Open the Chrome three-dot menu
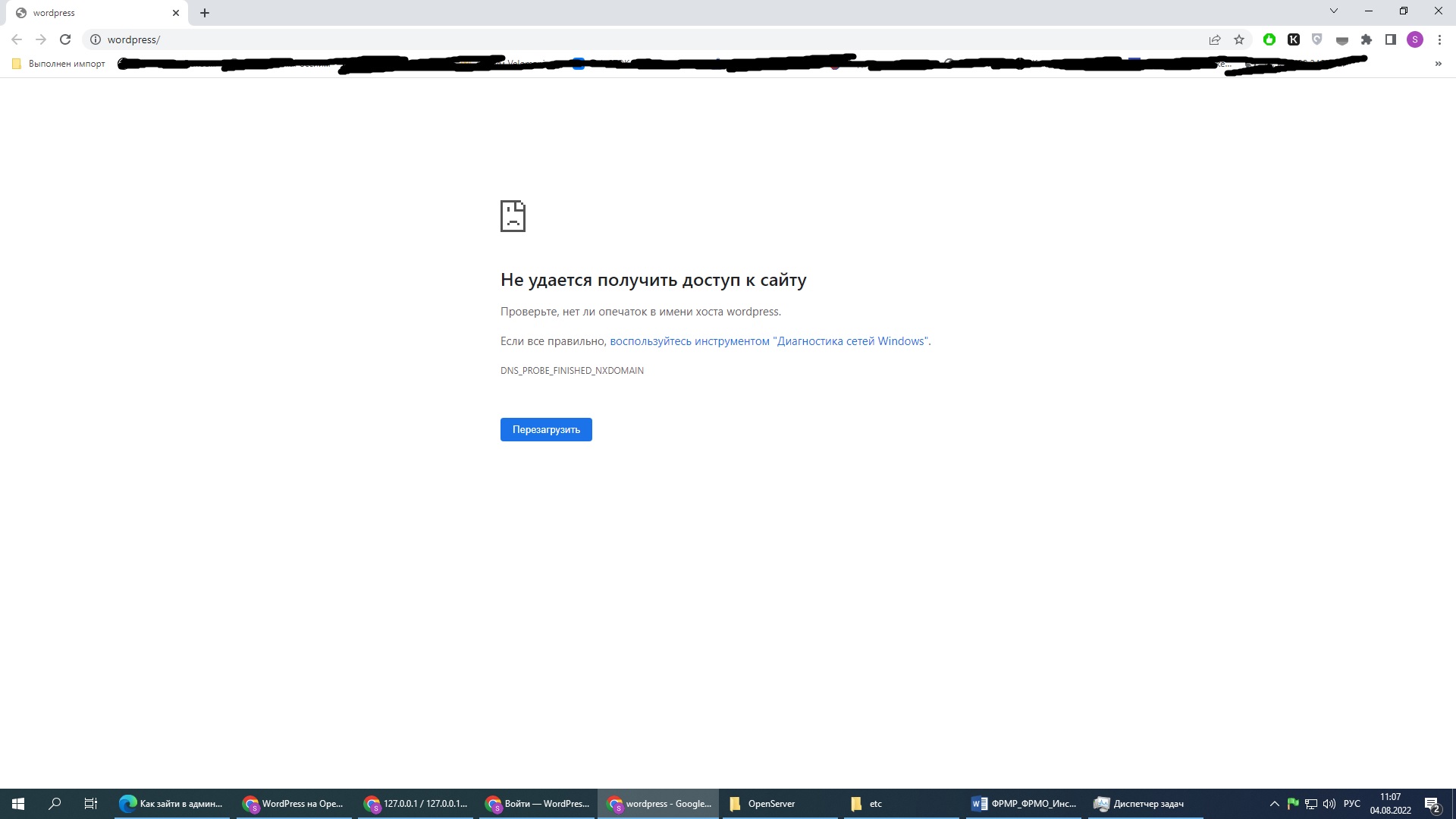This screenshot has height=819, width=1456. pyautogui.click(x=1439, y=39)
